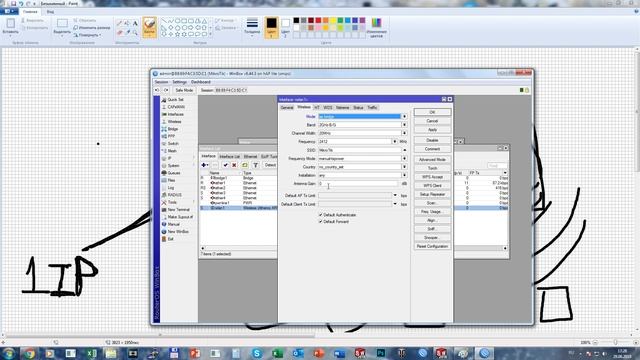Open Bridge in WinBox sidebar

point(173,129)
